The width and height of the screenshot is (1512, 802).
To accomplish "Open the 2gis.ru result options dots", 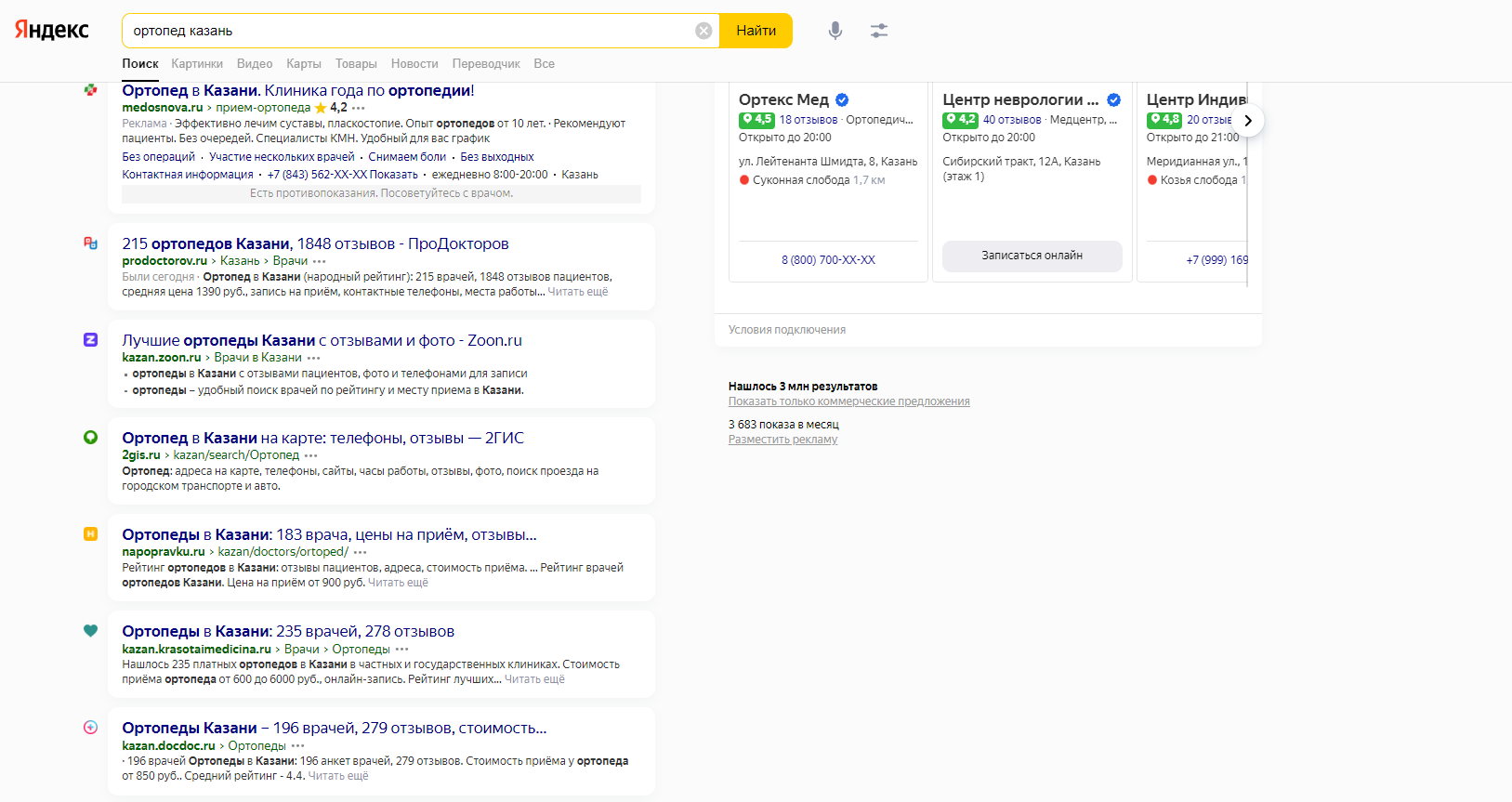I will coord(311,455).
